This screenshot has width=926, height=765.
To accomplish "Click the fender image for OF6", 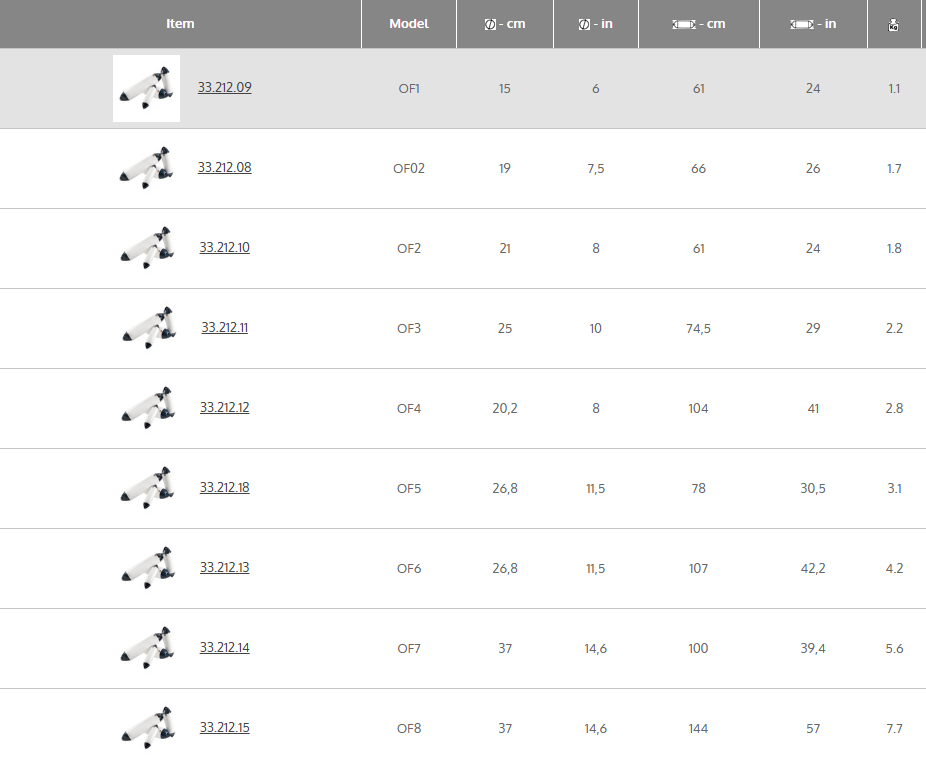I will (146, 568).
